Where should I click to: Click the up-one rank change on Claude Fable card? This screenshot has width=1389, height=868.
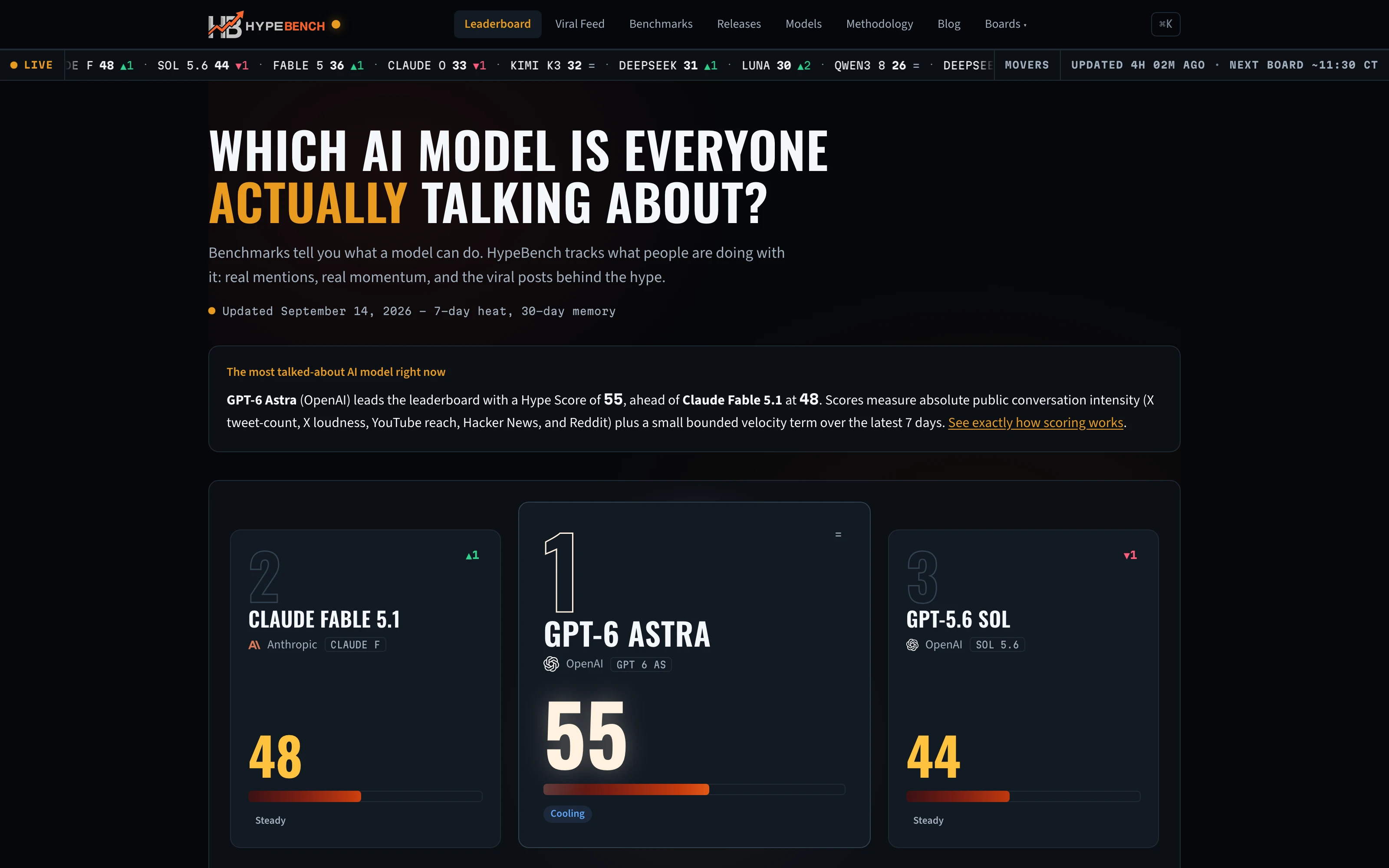[472, 555]
